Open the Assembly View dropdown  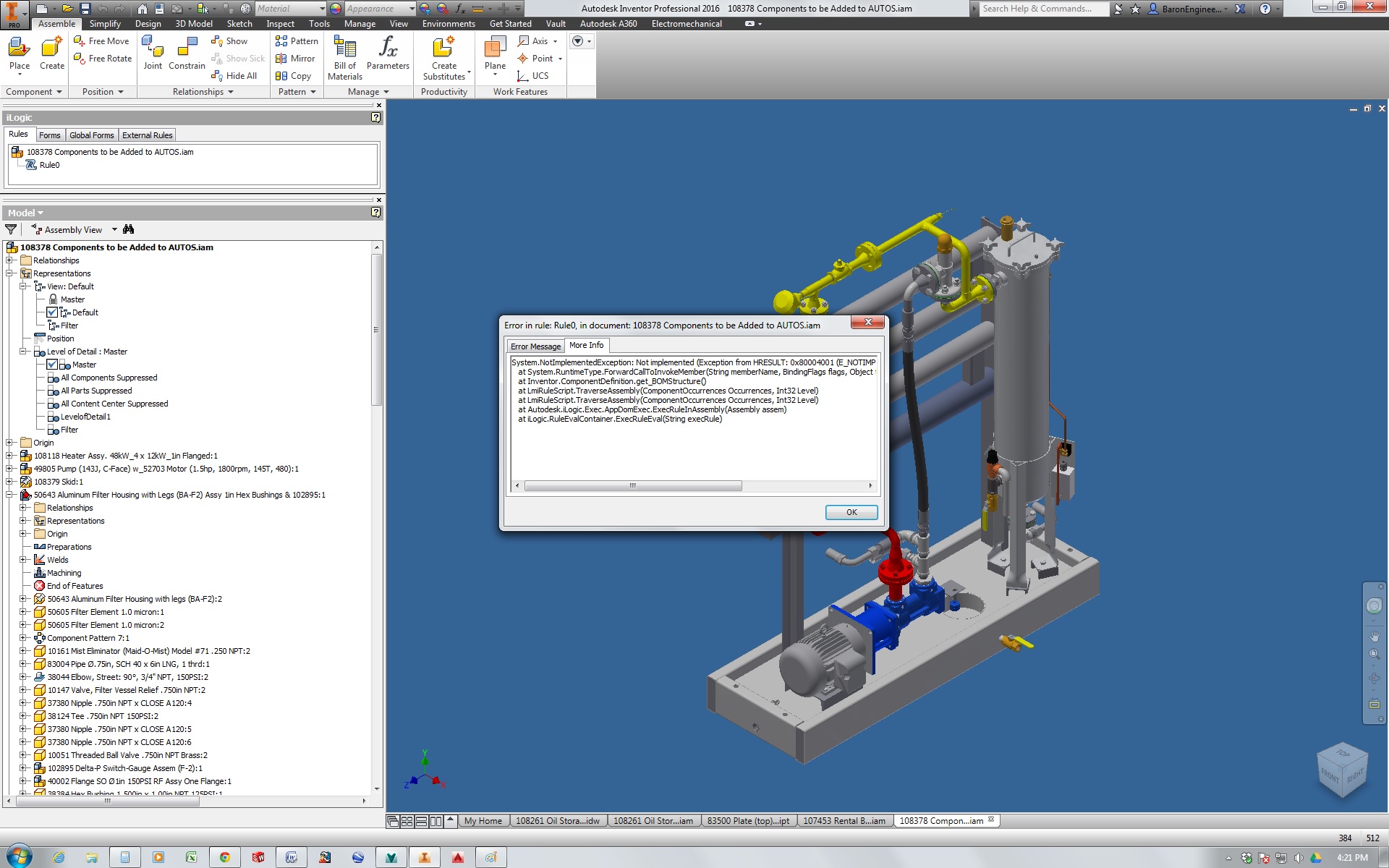(114, 229)
